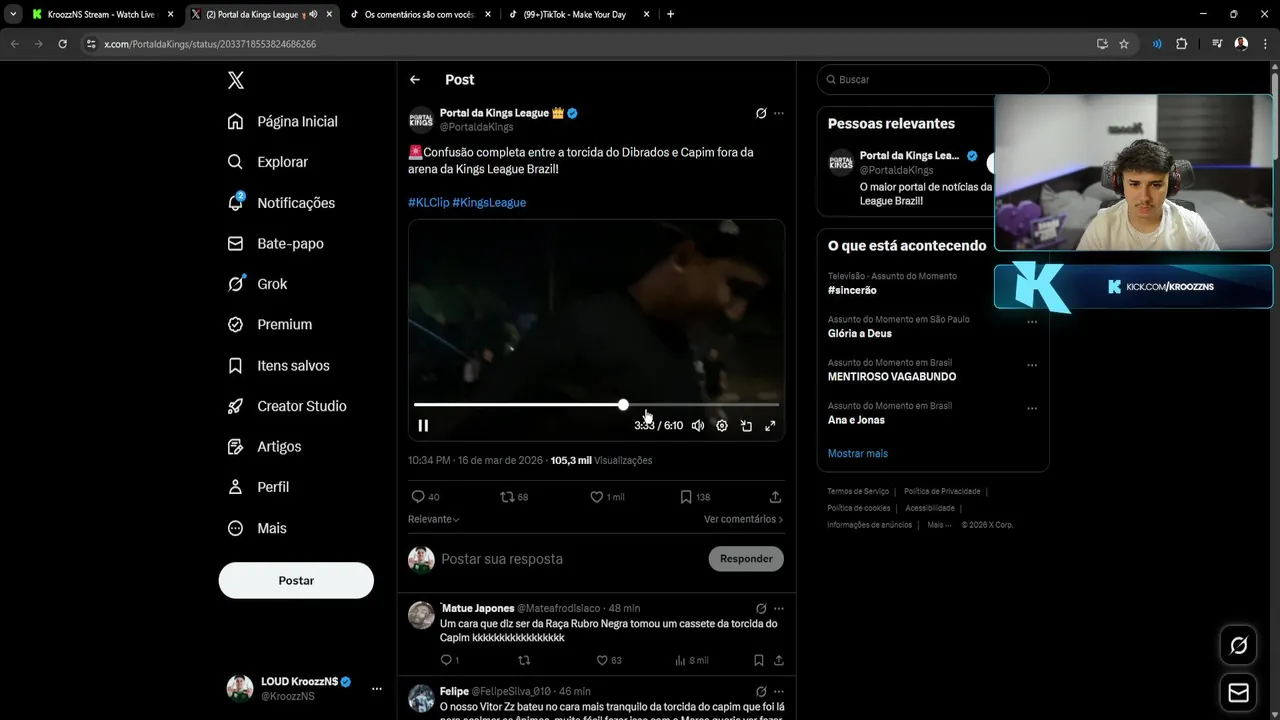Screen dimensions: 1280x720
Task: Open video settings gear
Action: click(722, 425)
